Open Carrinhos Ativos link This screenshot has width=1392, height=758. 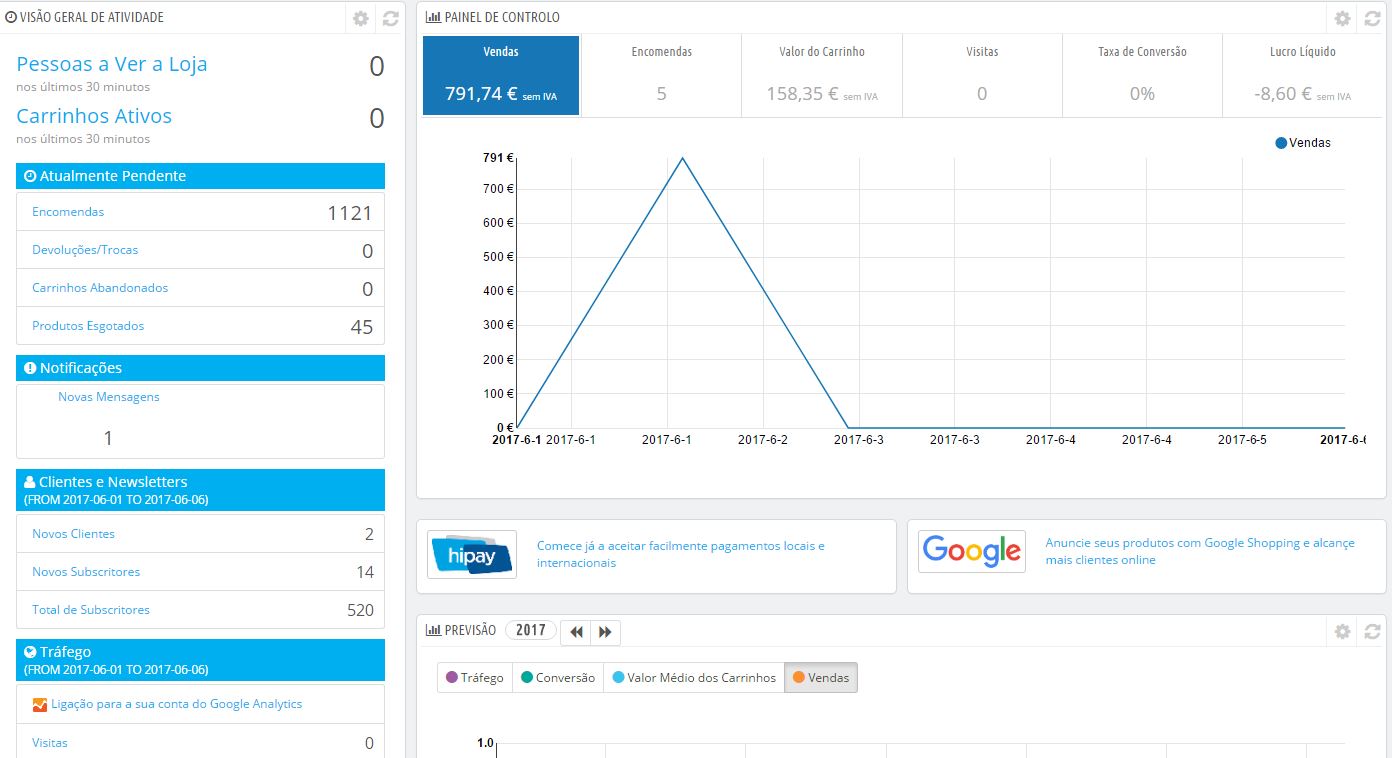pyautogui.click(x=94, y=116)
